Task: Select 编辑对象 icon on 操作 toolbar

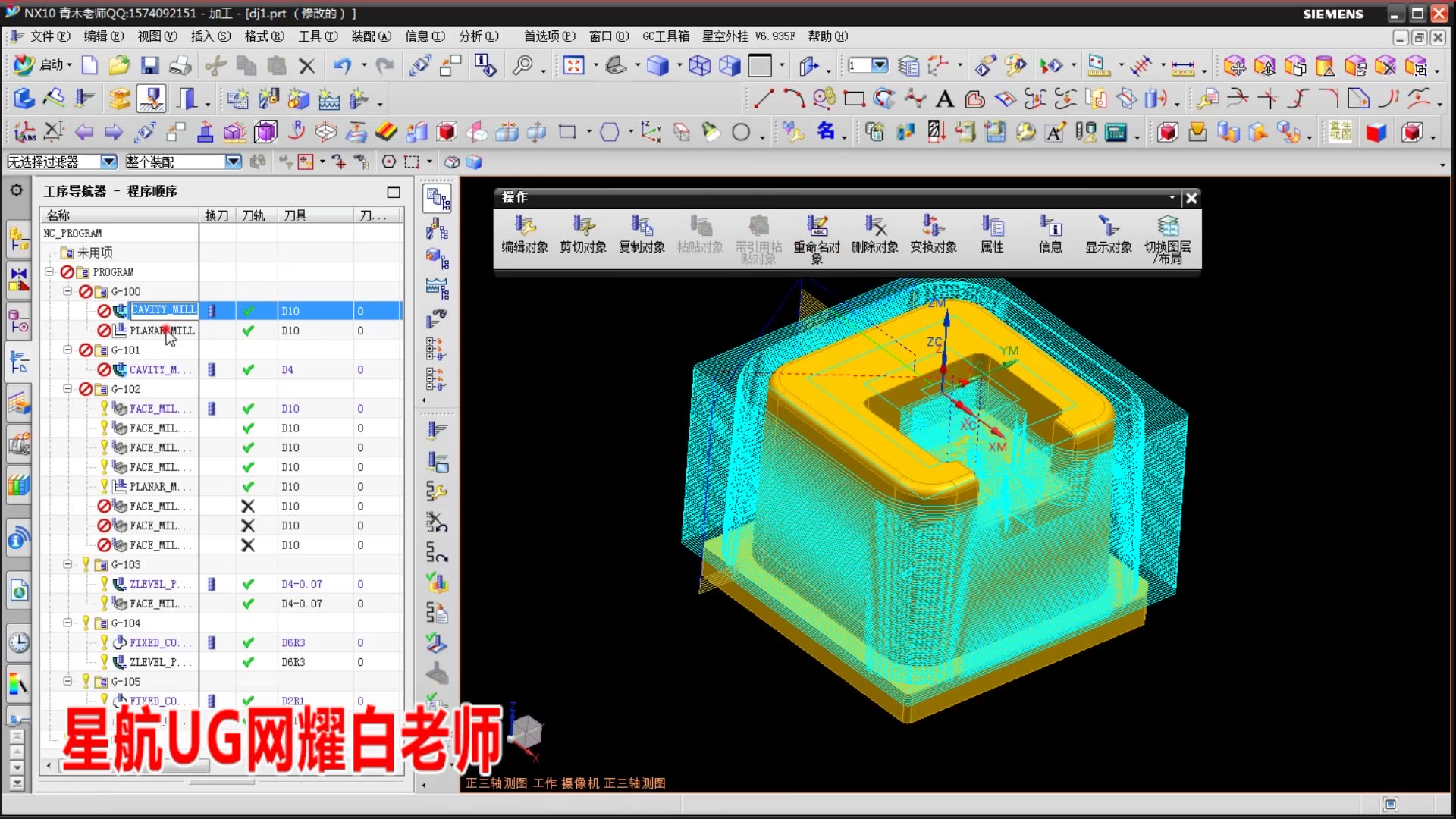Action: coord(525,233)
